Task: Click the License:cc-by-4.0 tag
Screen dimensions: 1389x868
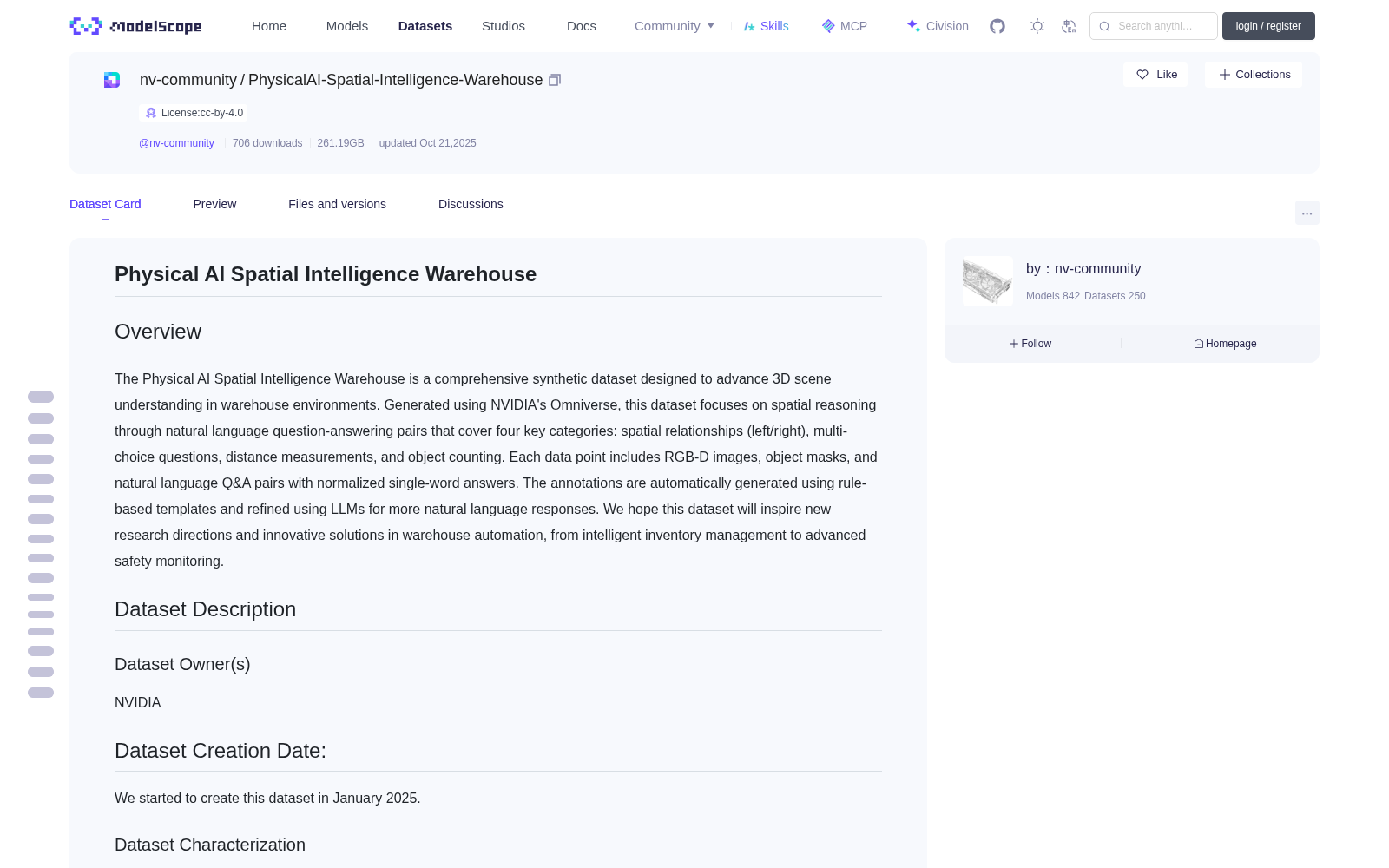Action: (x=194, y=113)
